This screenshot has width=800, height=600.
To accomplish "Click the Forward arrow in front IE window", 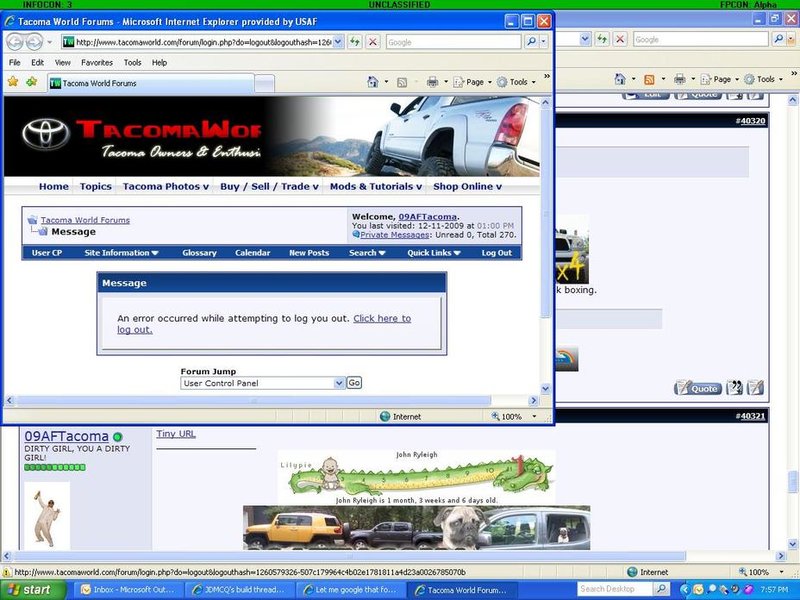I will click(34, 42).
